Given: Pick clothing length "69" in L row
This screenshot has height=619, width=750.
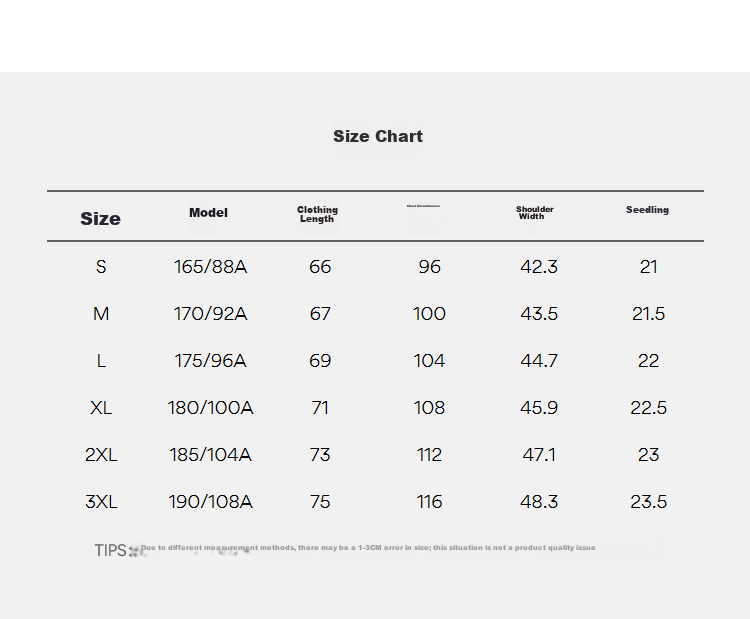Looking at the screenshot, I should (320, 361).
